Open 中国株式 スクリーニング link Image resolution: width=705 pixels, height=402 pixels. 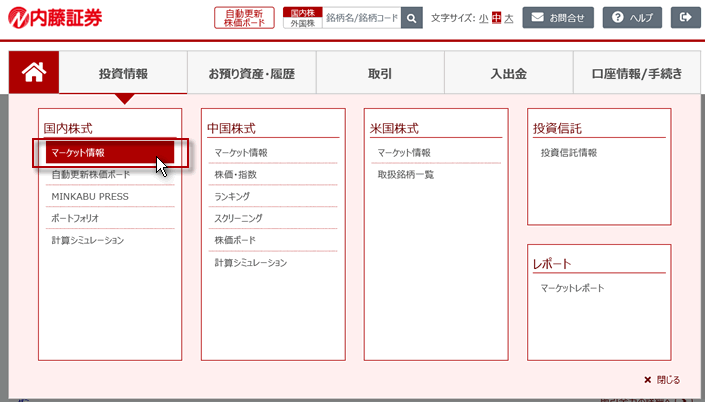240,218
